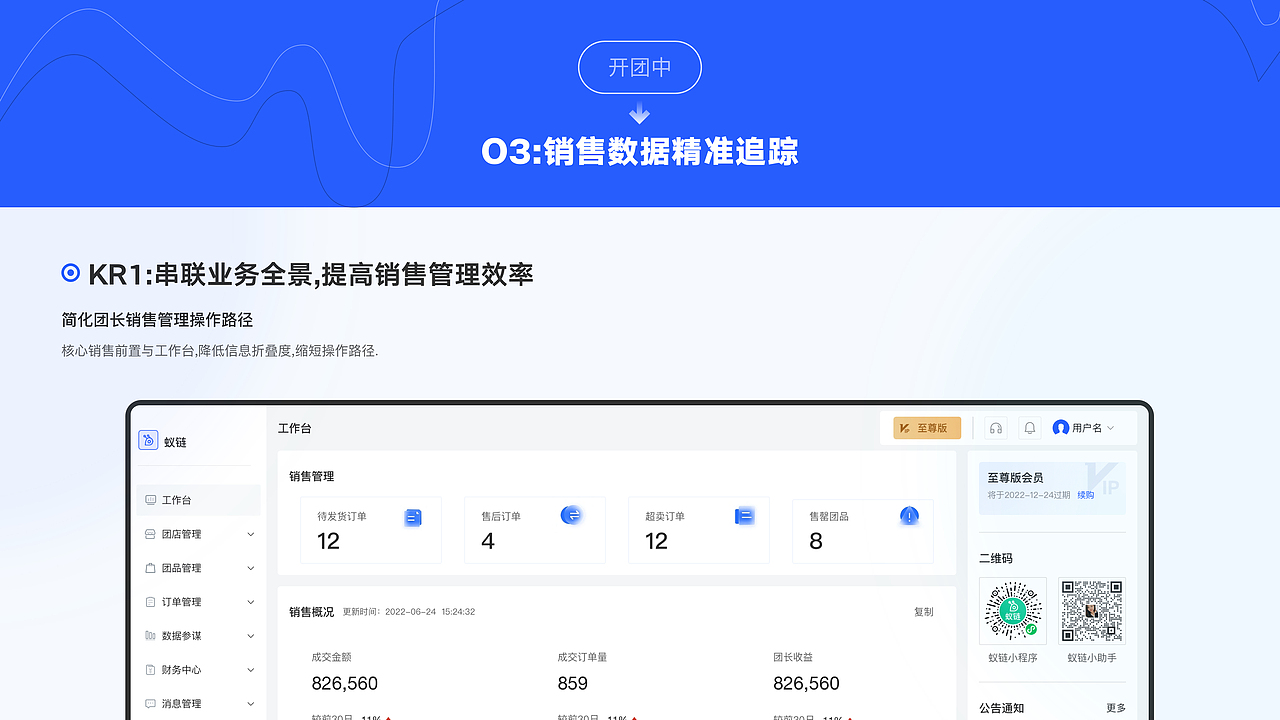Click the 二维码 section heading
This screenshot has height=720, width=1280.
(x=996, y=558)
